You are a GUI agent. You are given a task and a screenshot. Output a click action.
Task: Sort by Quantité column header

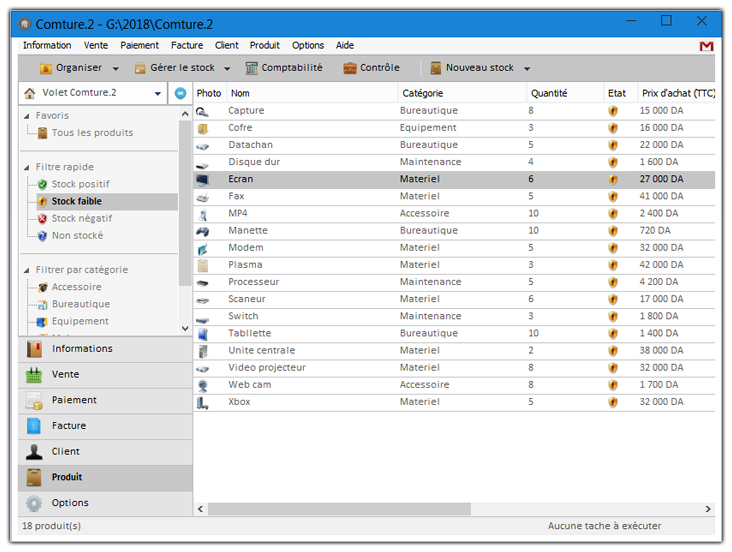(549, 93)
